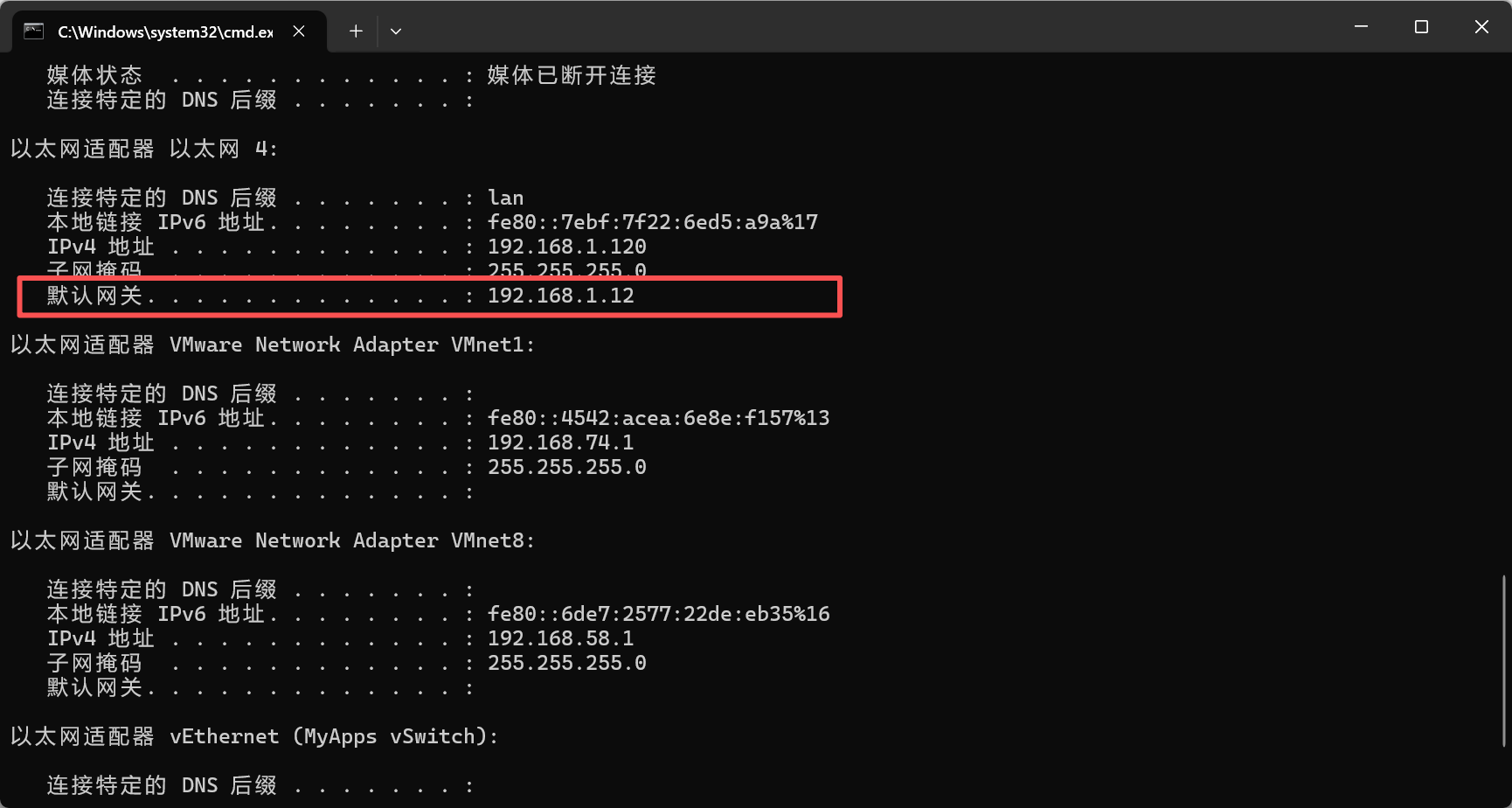1512x808 pixels.
Task: Click the 'lan' DNS suffix value
Action: click(505, 198)
